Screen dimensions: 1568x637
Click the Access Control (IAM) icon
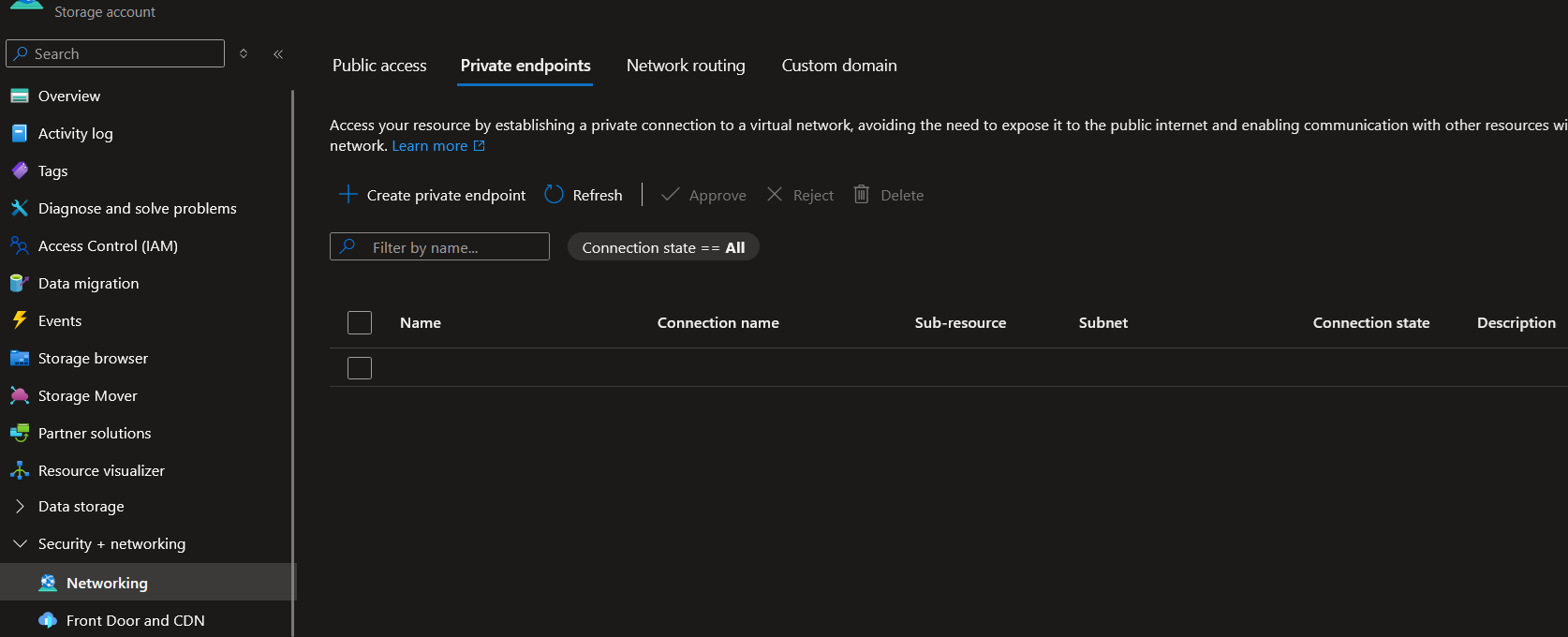[20, 245]
